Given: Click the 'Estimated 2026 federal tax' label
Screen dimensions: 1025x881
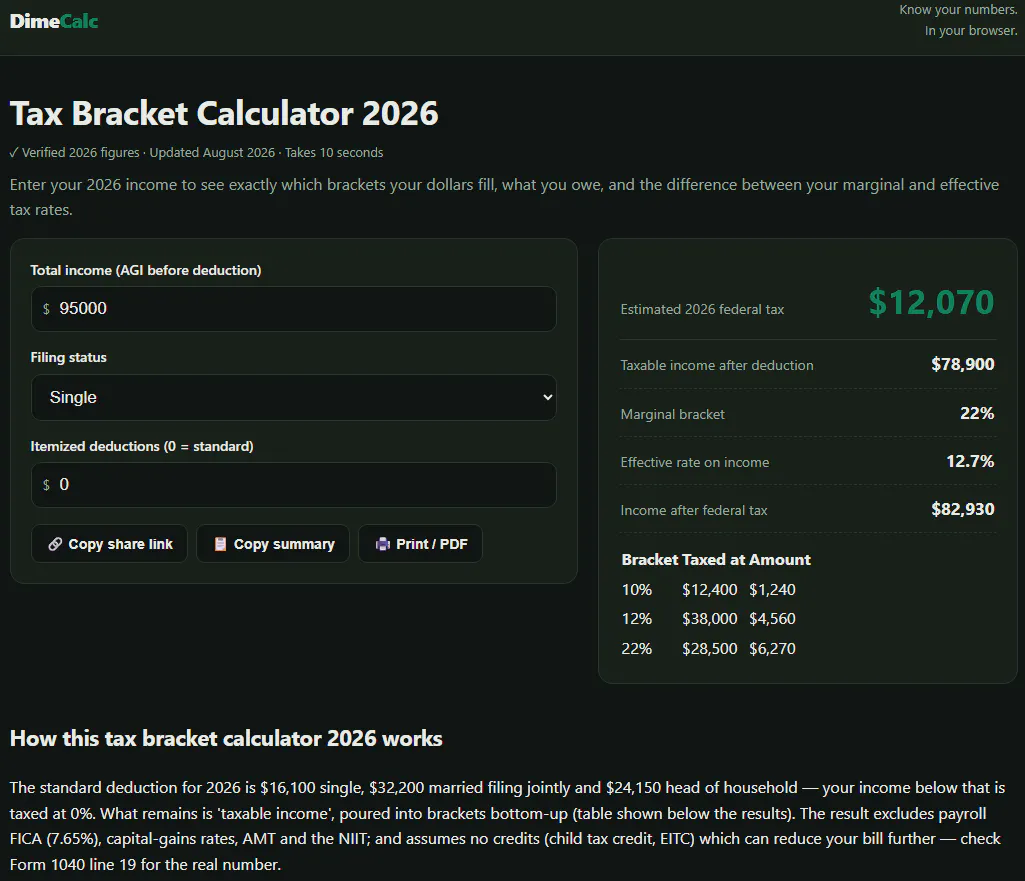Looking at the screenshot, I should [702, 309].
